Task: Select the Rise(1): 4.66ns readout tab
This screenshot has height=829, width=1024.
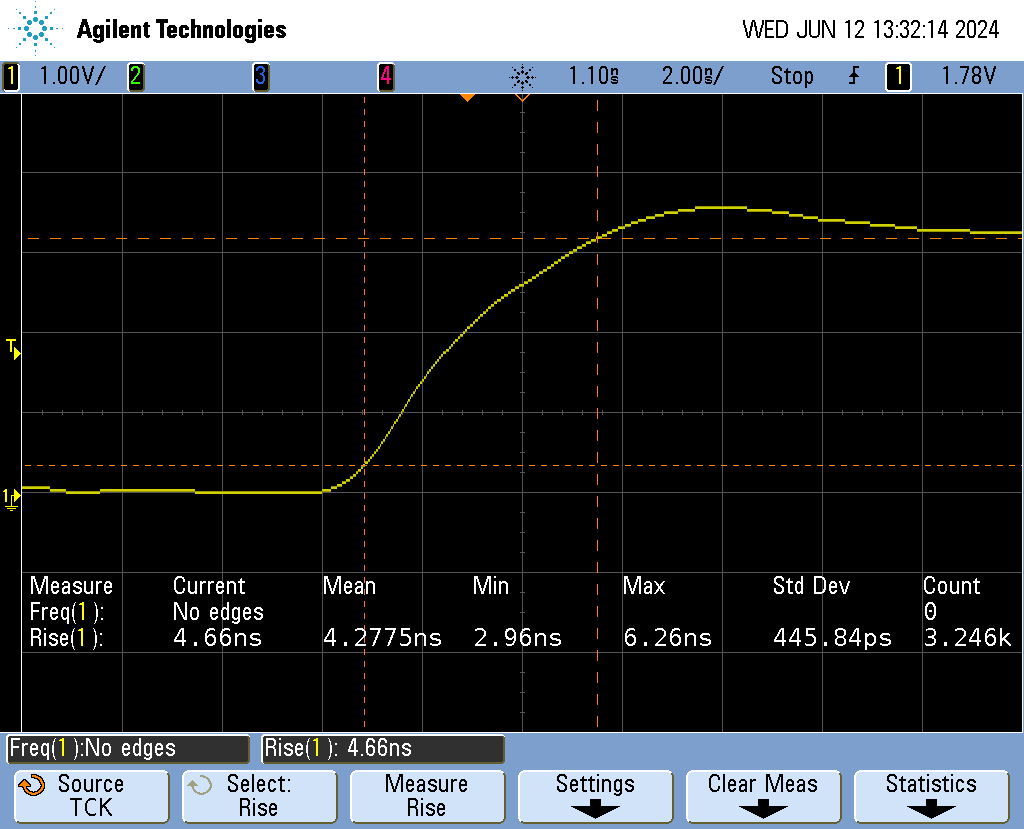Action: (x=383, y=748)
